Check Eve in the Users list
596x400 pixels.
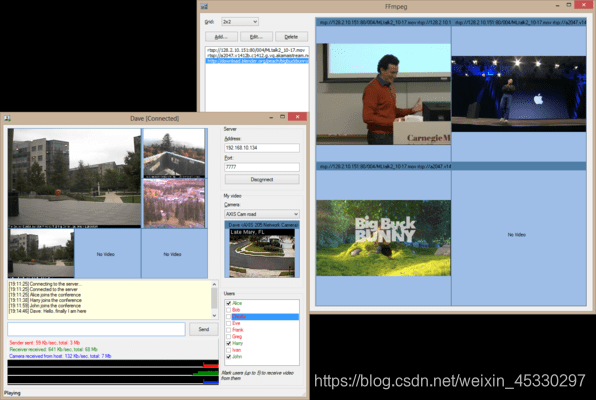point(228,323)
